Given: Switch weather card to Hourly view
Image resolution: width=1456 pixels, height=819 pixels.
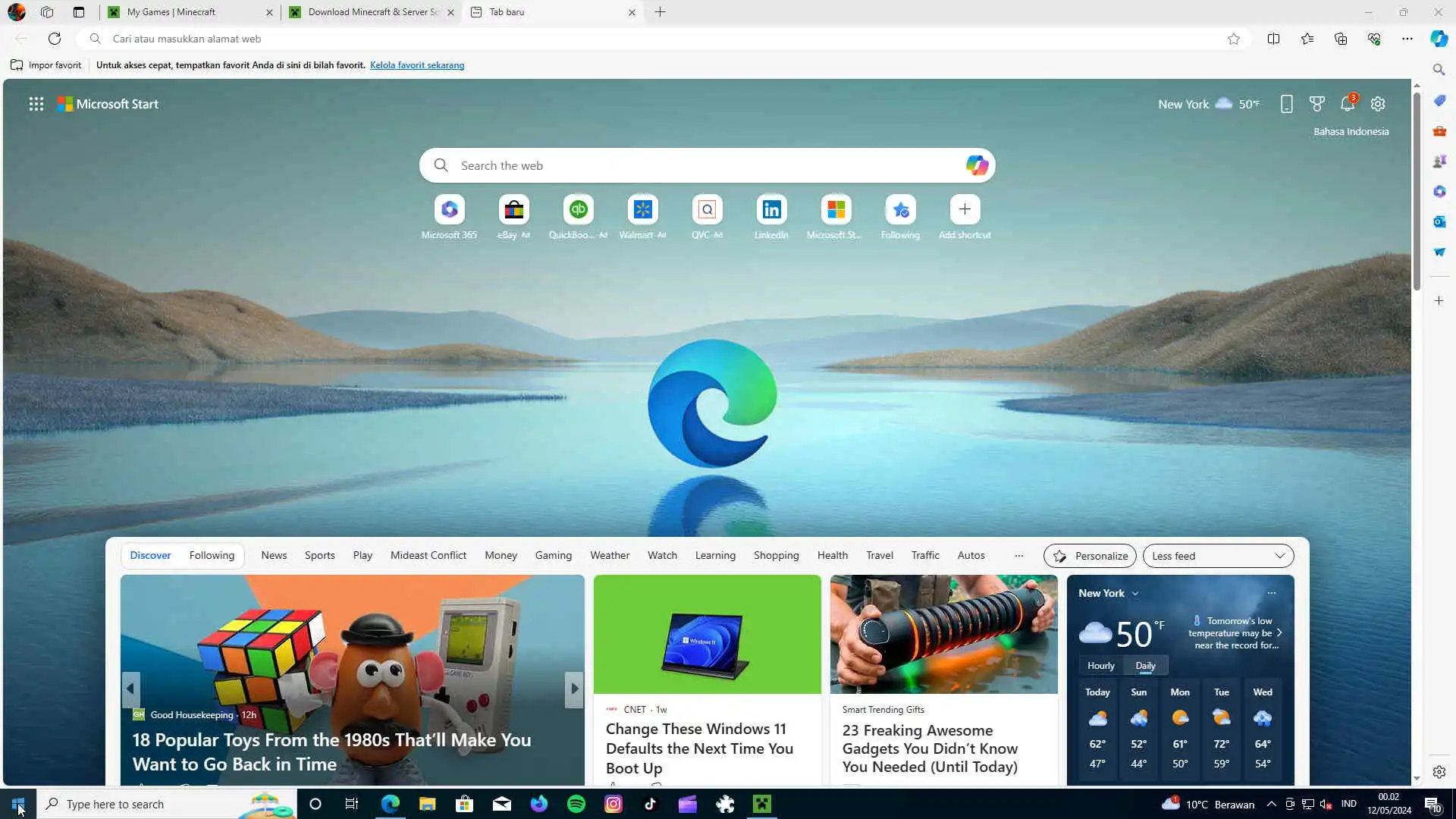Looking at the screenshot, I should (x=1100, y=666).
